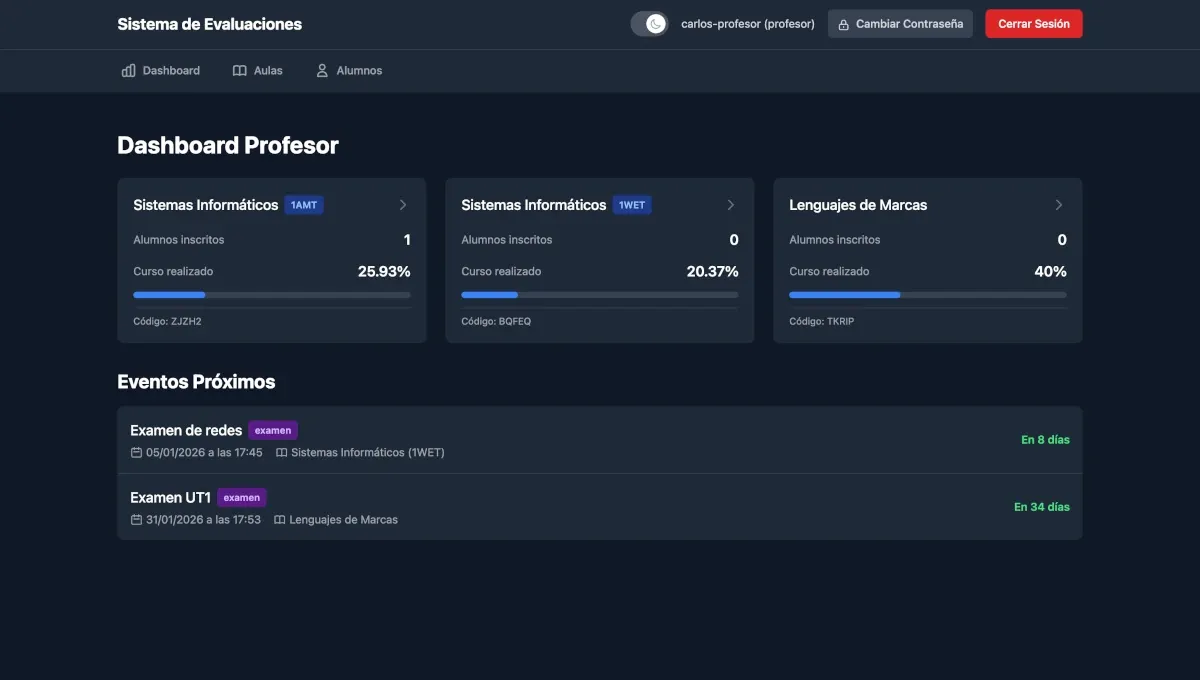Expand the Sistemas Informáticos 1AMT card chevron
1200x680 pixels.
click(403, 204)
